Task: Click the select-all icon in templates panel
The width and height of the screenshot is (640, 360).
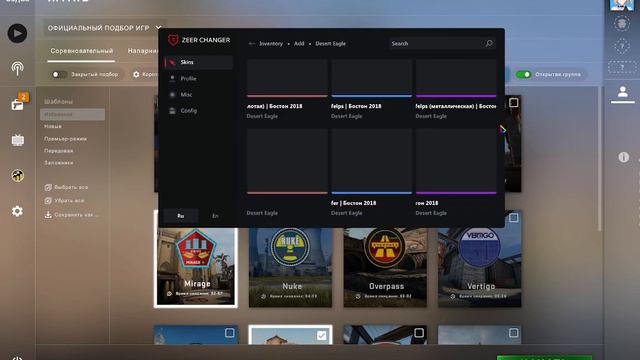Action: 48,187
